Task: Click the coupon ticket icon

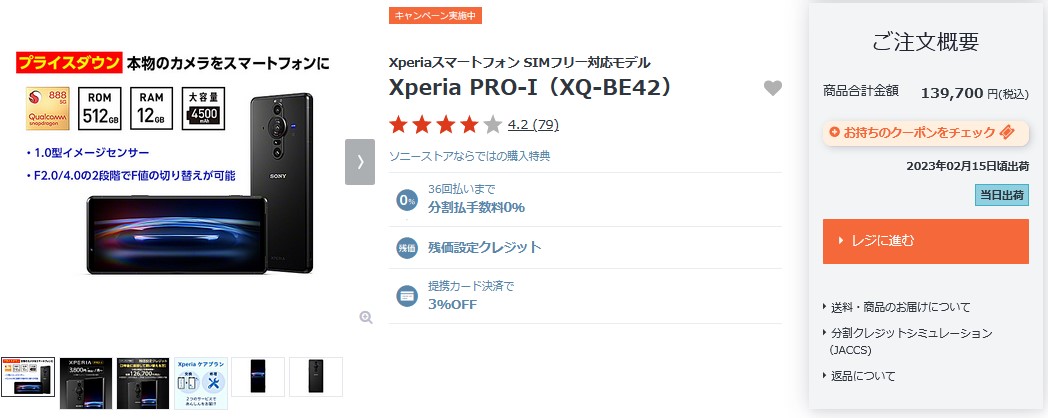Action: coord(1007,132)
